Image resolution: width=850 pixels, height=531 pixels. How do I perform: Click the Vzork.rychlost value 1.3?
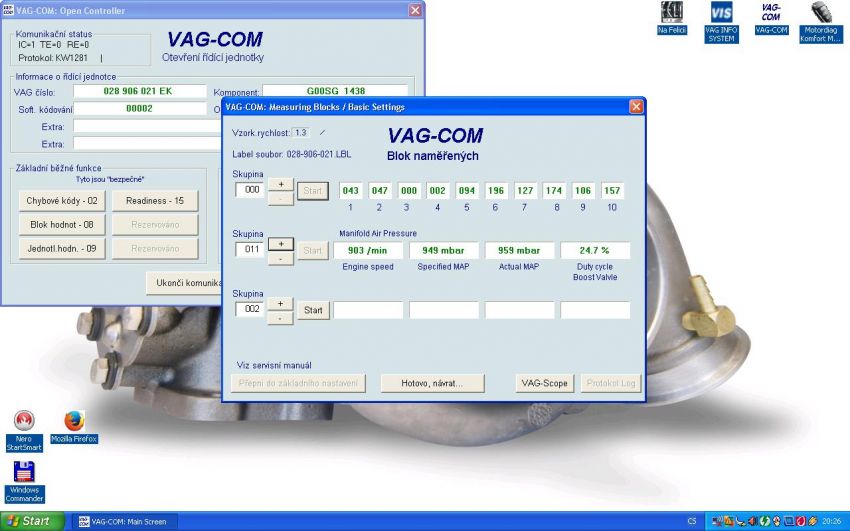tap(301, 133)
